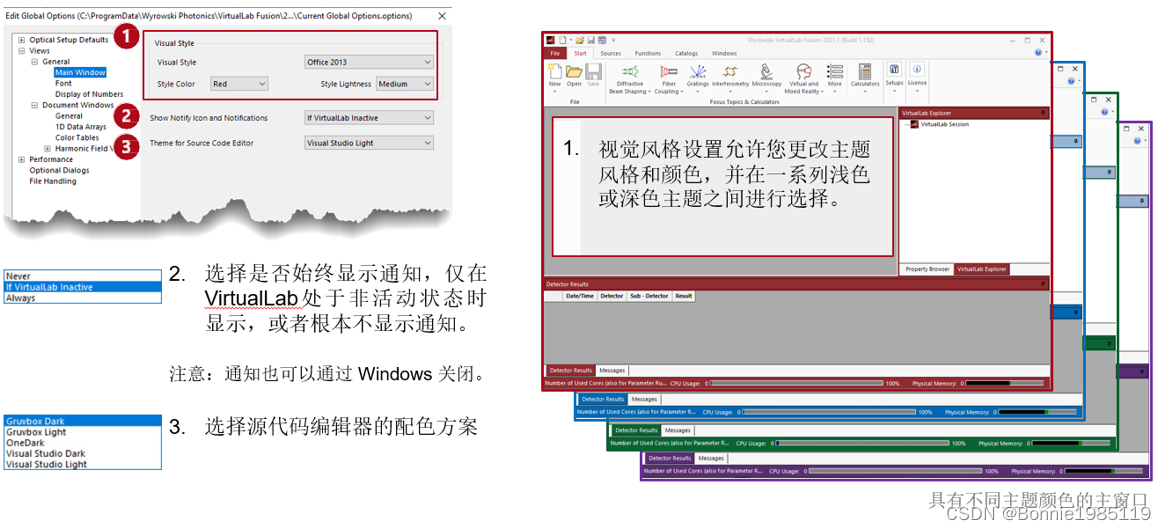This screenshot has height=530, width=1166.
Task: Choose Always in notification options list
Action: [x=82, y=298]
